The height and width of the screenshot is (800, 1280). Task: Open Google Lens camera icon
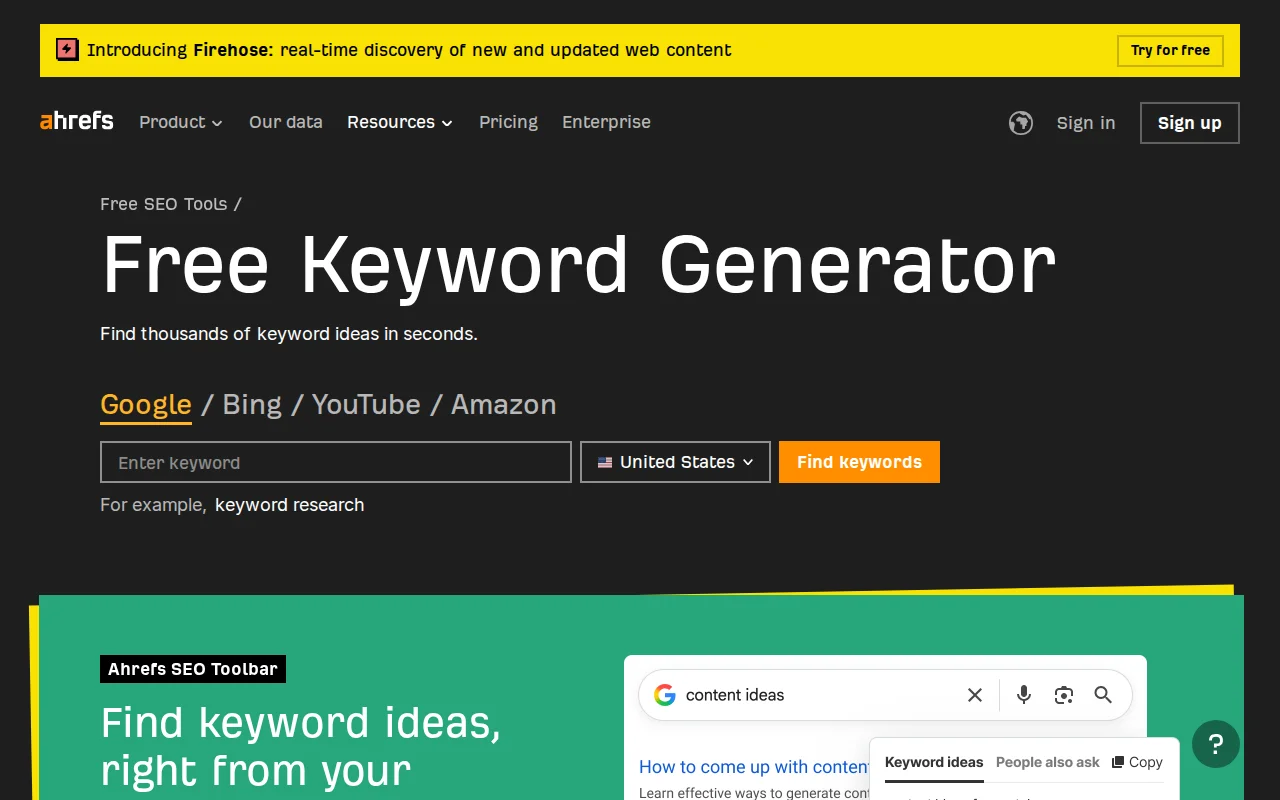pyautogui.click(x=1063, y=694)
